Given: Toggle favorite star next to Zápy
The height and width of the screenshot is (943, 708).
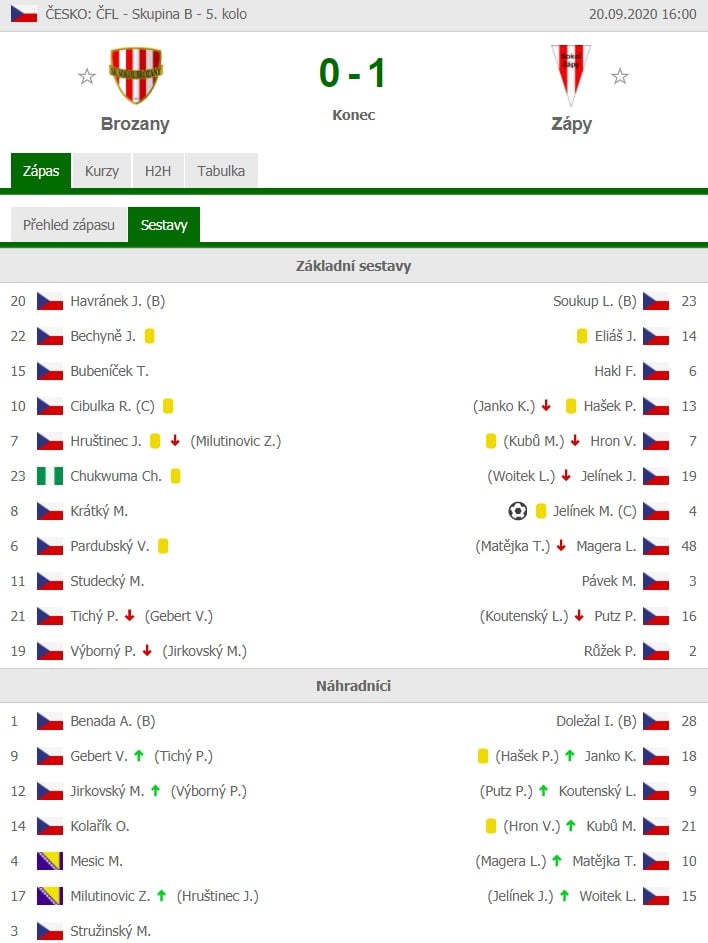Looking at the screenshot, I should click(620, 76).
